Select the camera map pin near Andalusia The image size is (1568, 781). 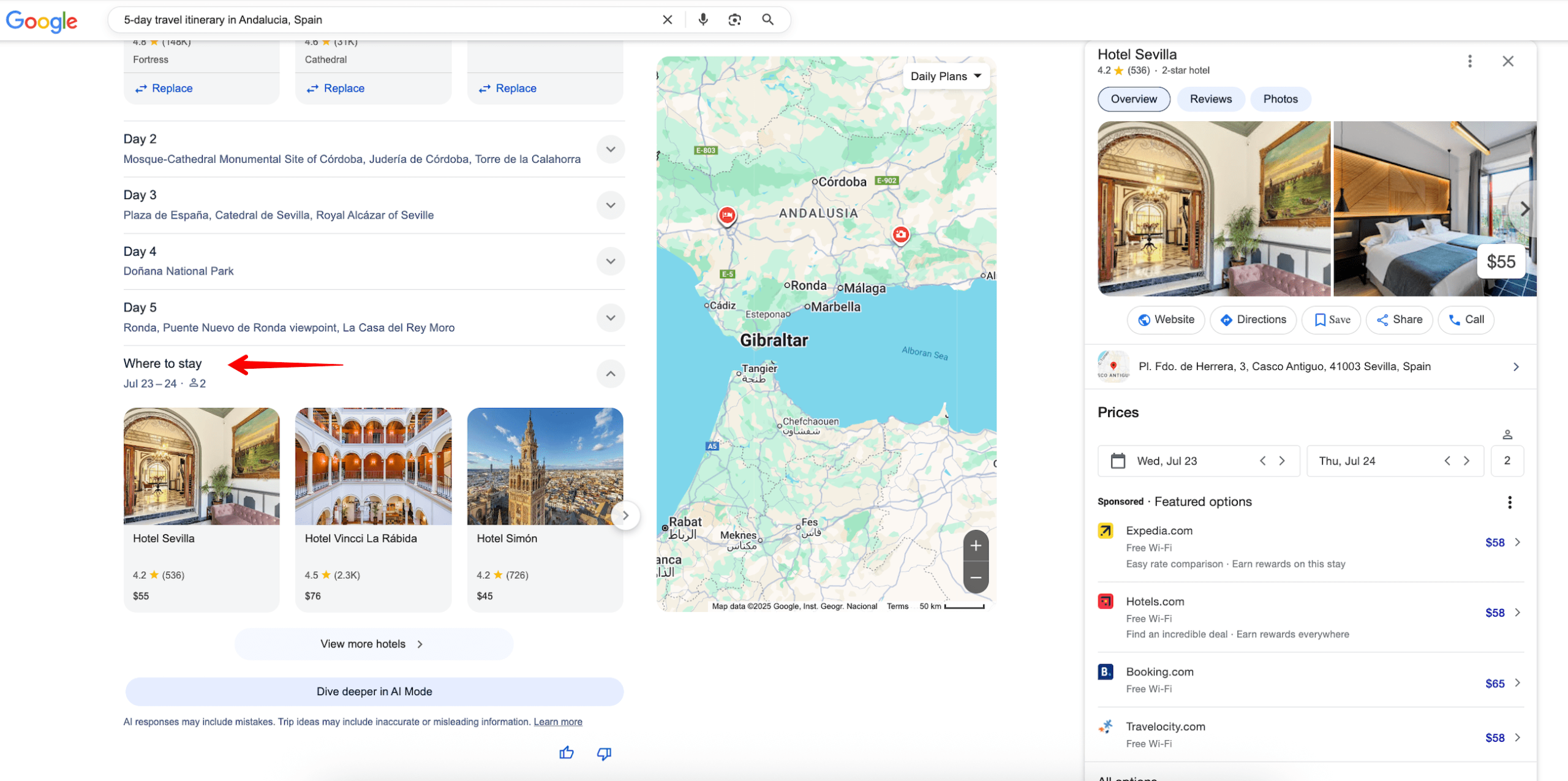(x=900, y=235)
